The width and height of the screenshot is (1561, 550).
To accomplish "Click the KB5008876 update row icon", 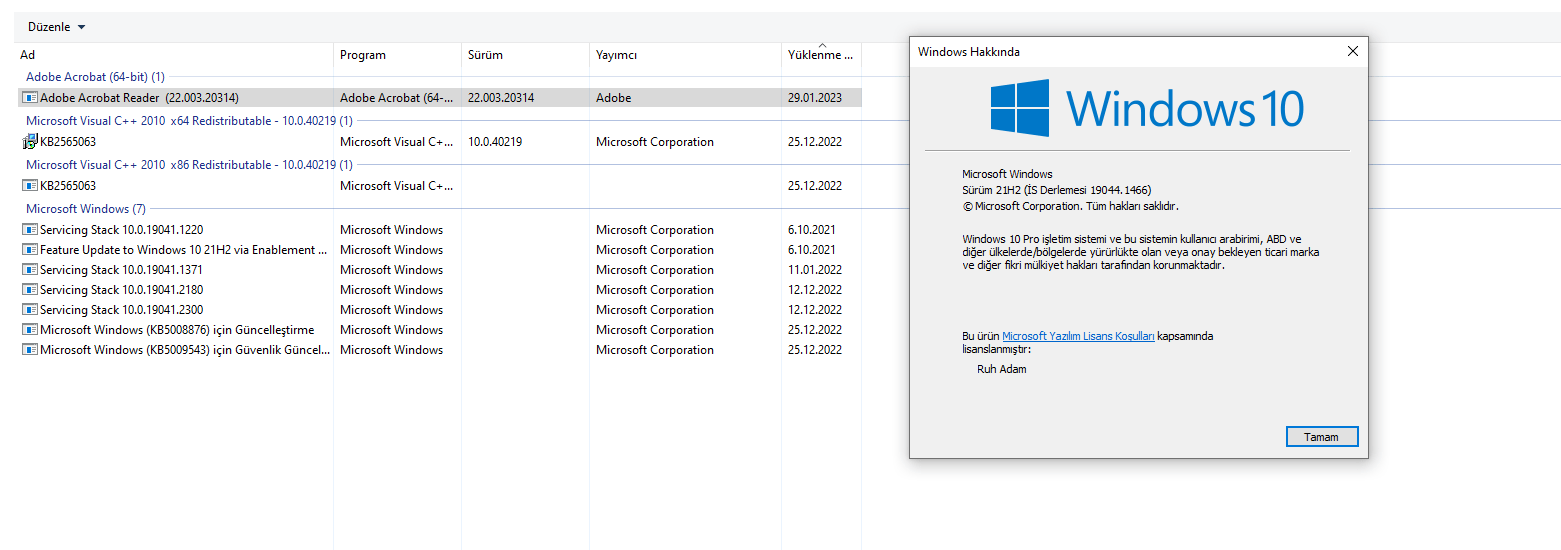I will 30,330.
